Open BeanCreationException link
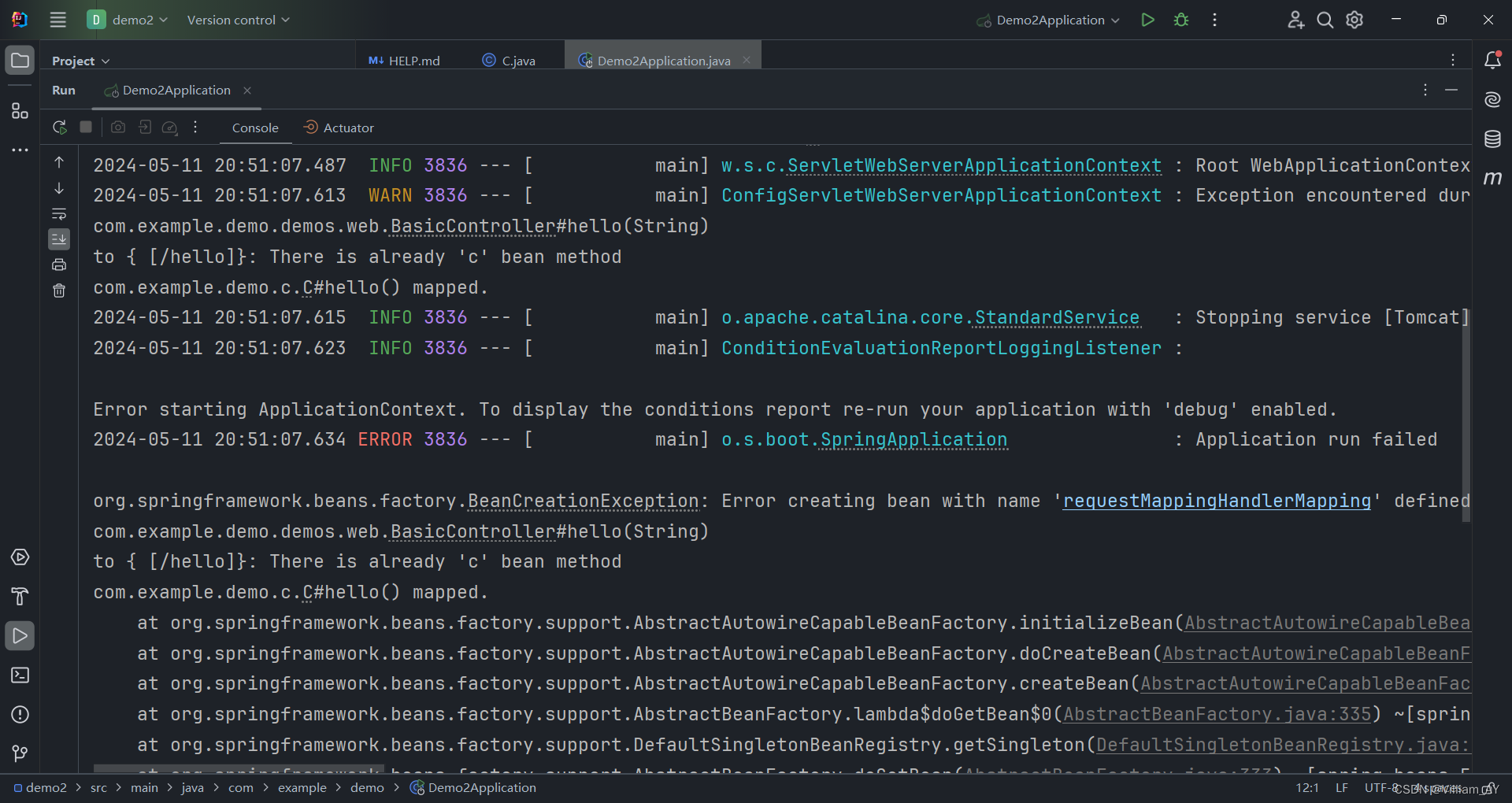The width and height of the screenshot is (1512, 803). 584,501
